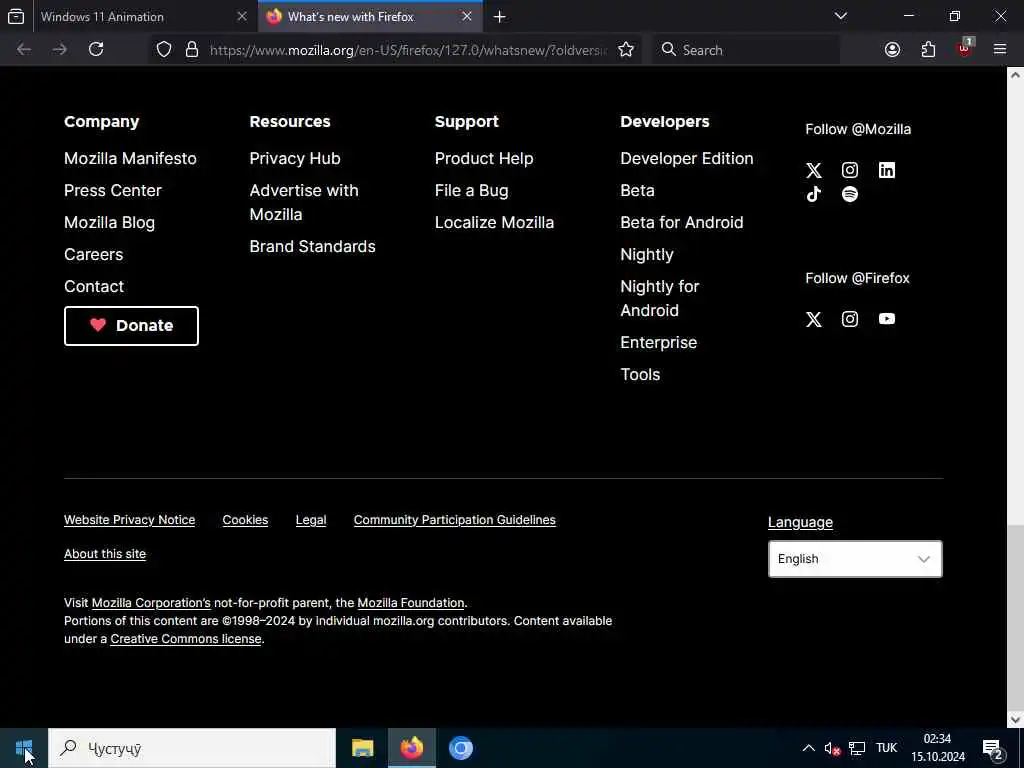The image size is (1024, 768).
Task: Focus the URL address bar
Action: [408, 50]
